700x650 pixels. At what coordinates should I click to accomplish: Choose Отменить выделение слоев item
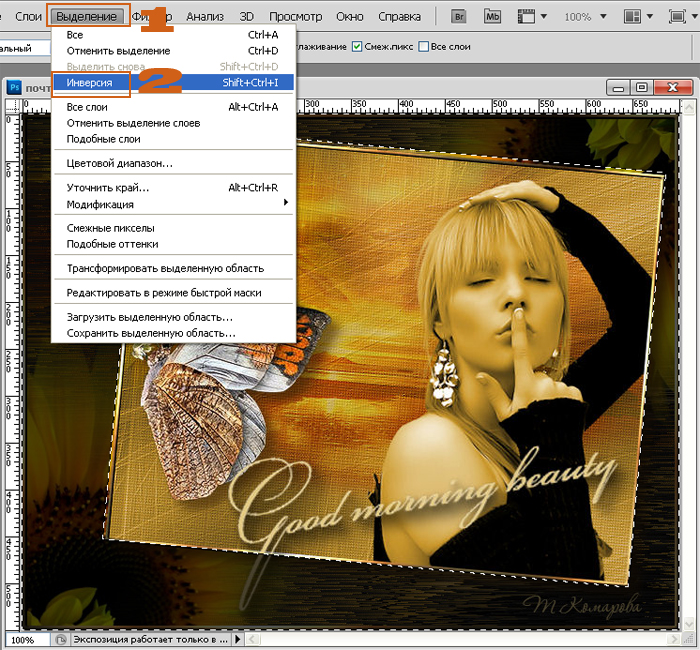[173, 123]
